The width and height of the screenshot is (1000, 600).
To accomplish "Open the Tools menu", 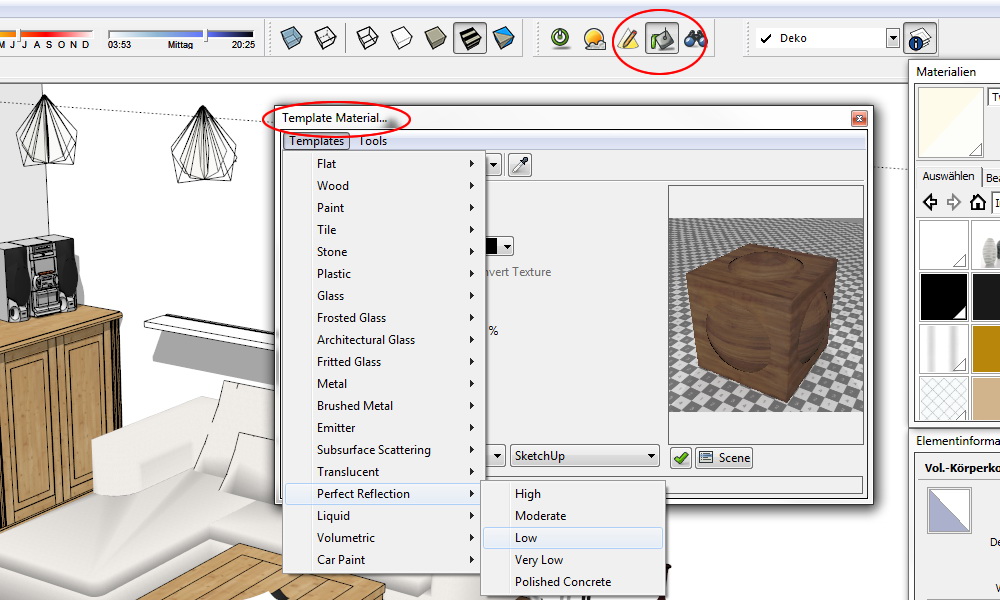I will click(373, 141).
